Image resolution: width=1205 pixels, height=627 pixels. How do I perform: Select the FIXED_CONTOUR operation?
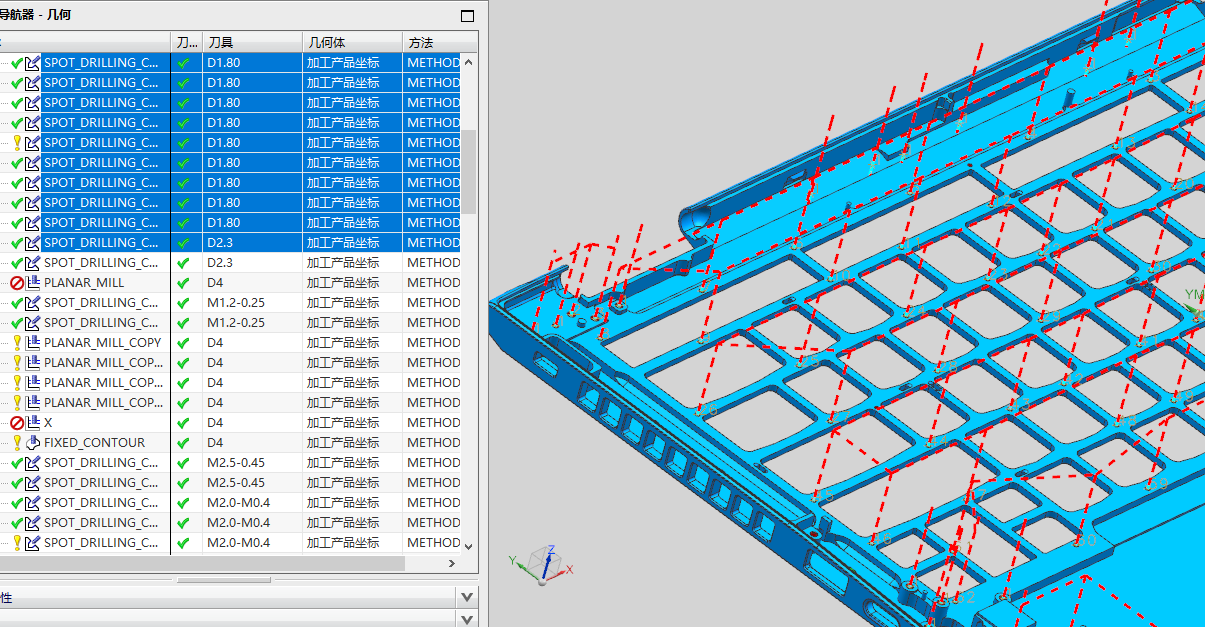click(x=95, y=443)
